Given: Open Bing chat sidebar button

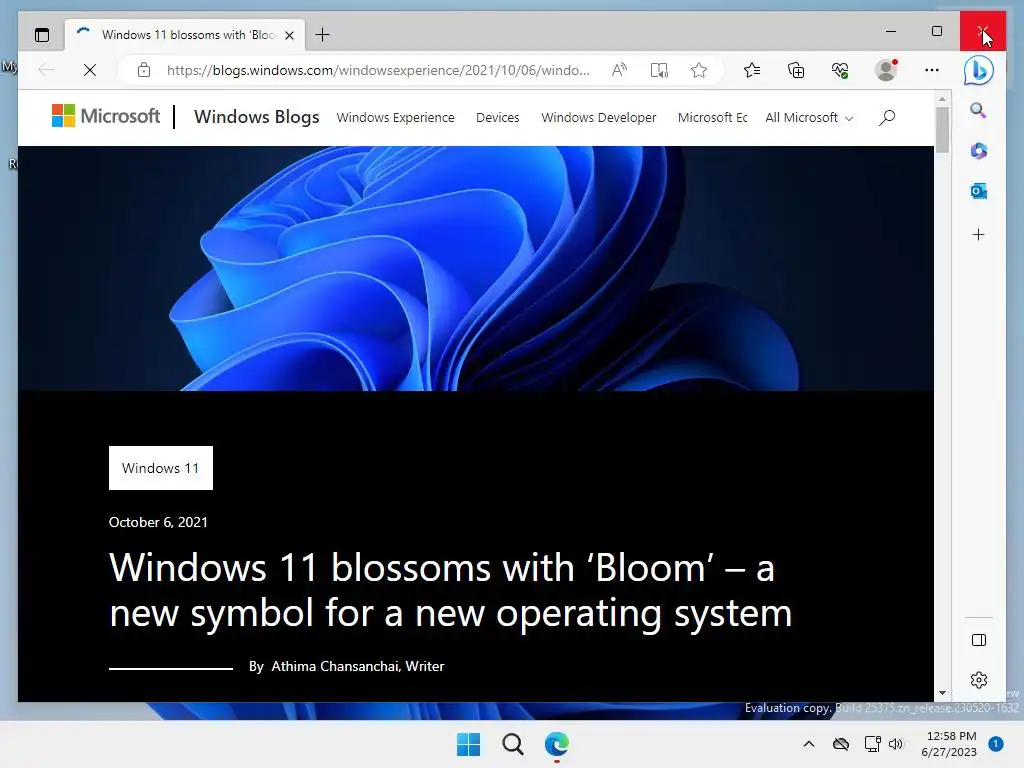Looking at the screenshot, I should (978, 71).
